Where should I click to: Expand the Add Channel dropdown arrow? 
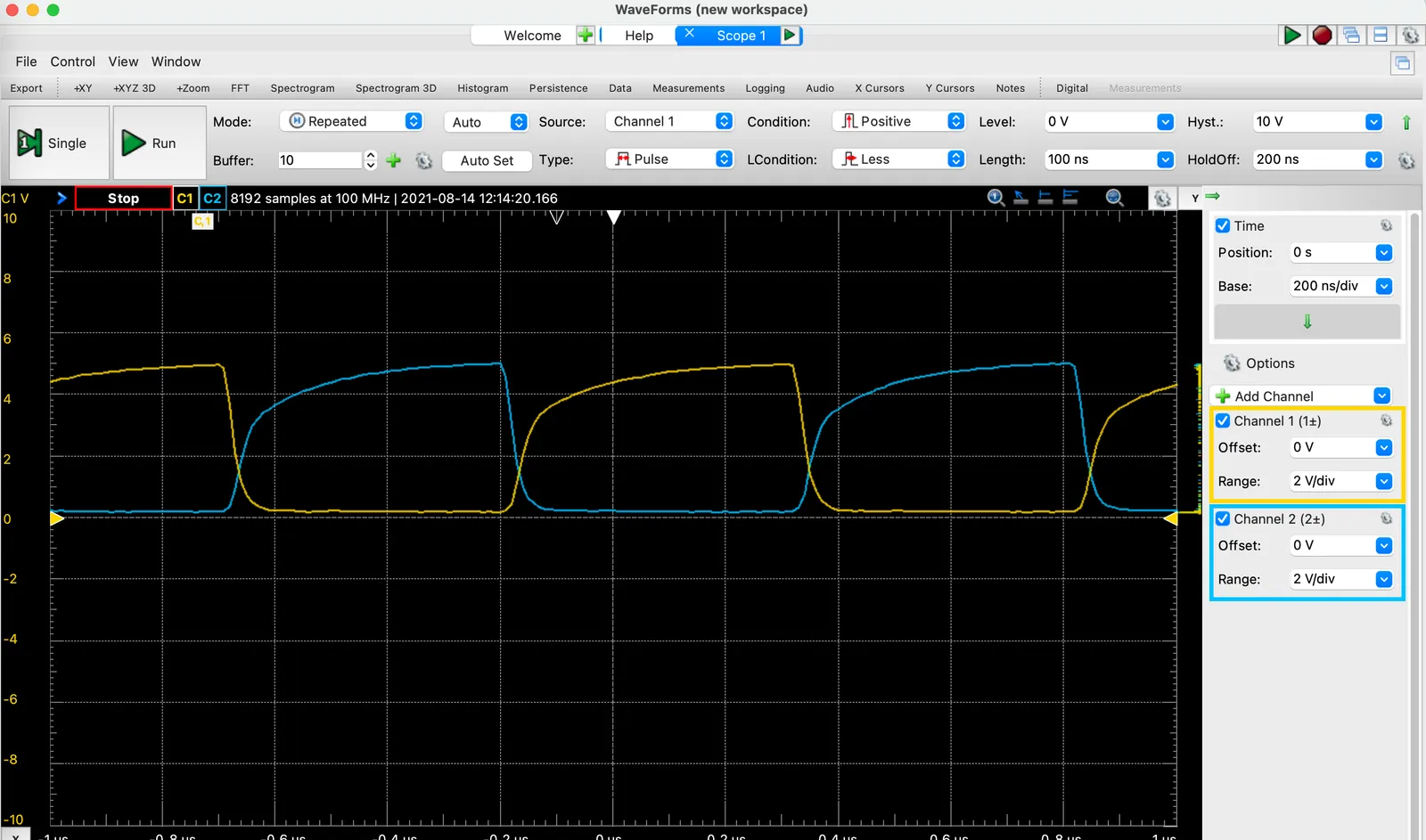tap(1381, 396)
